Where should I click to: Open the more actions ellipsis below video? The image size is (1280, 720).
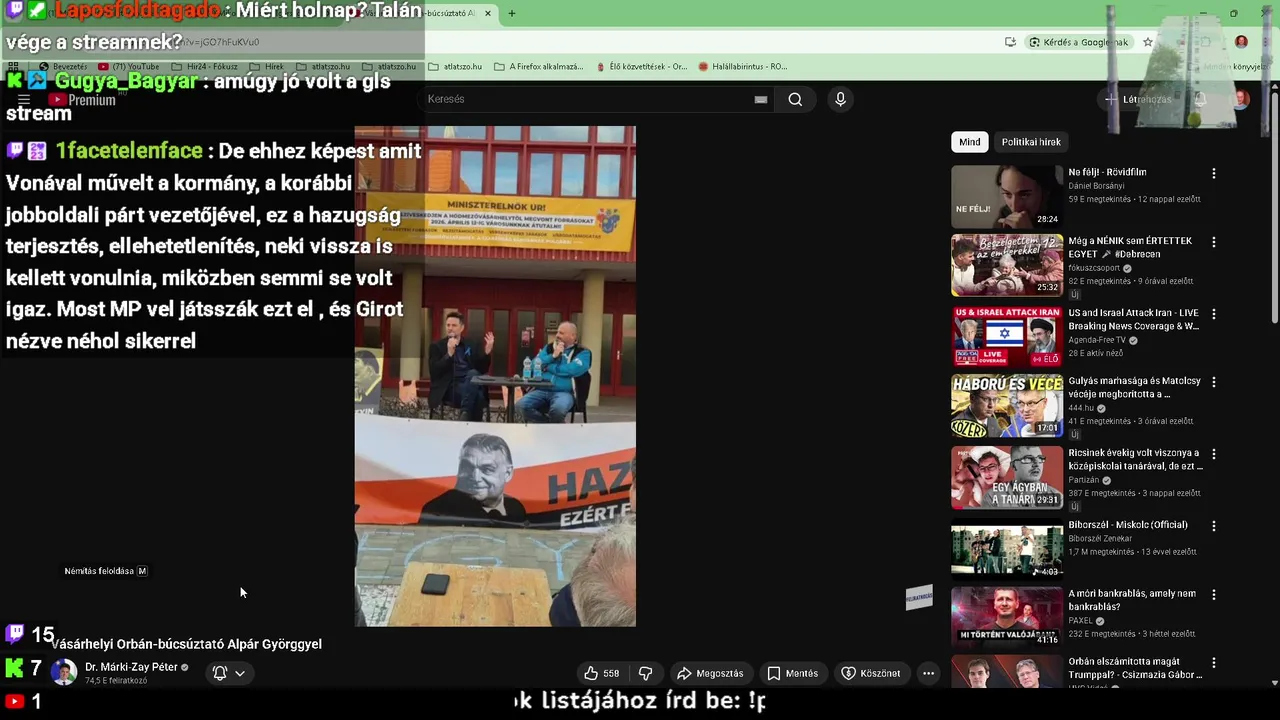[x=928, y=673]
